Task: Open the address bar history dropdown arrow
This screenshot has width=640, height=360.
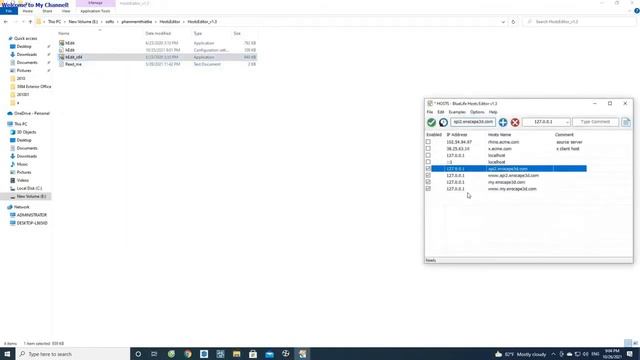Action: click(503, 22)
